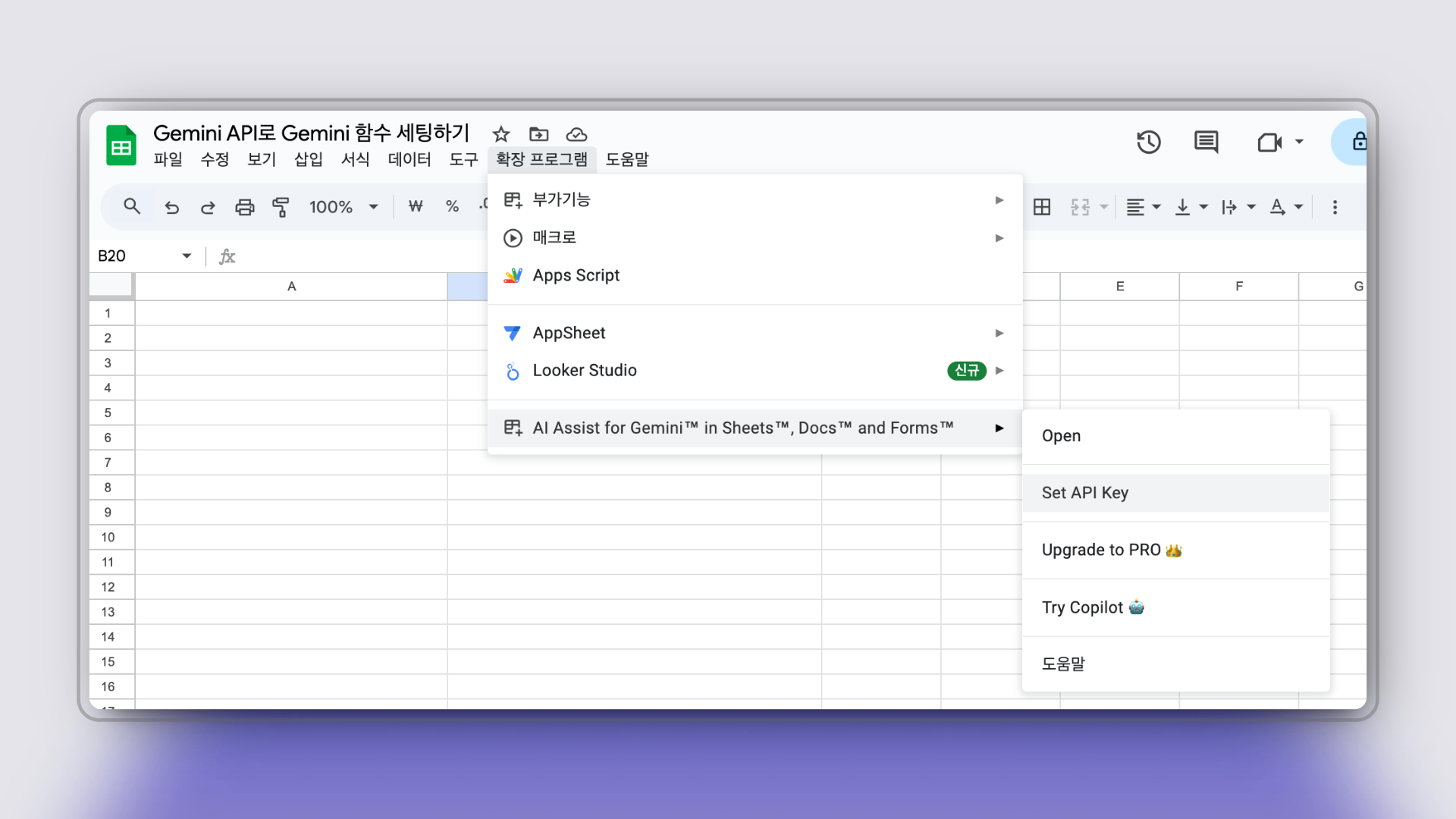Open the 삽입 menu
Viewport: 1456px width, 819px height.
tap(309, 159)
